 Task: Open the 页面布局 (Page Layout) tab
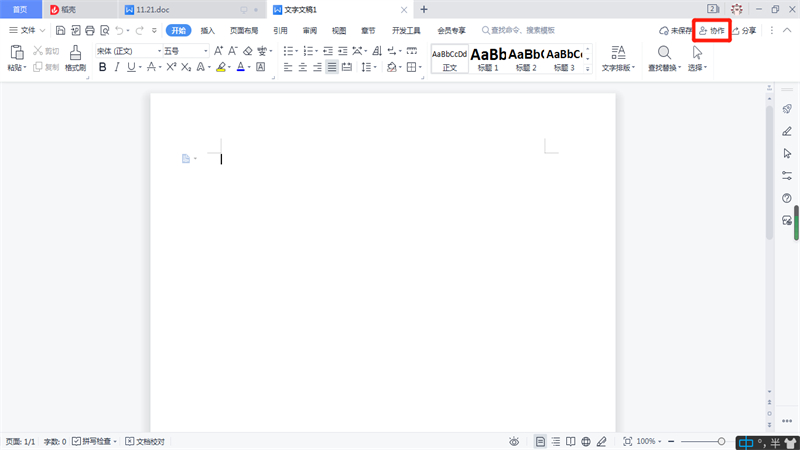[x=244, y=31]
